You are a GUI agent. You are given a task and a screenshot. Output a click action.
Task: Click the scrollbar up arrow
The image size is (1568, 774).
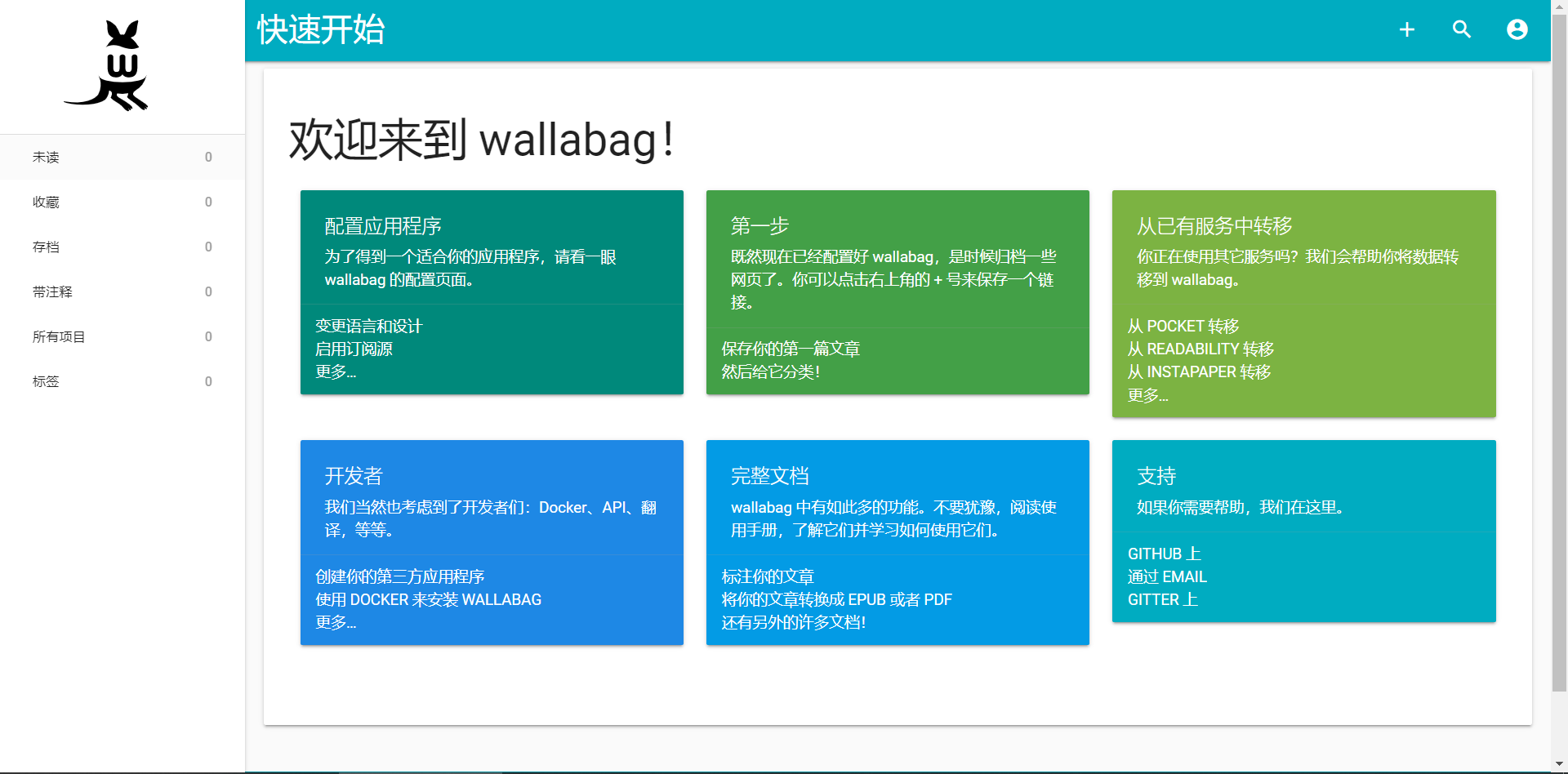[x=1559, y=7]
